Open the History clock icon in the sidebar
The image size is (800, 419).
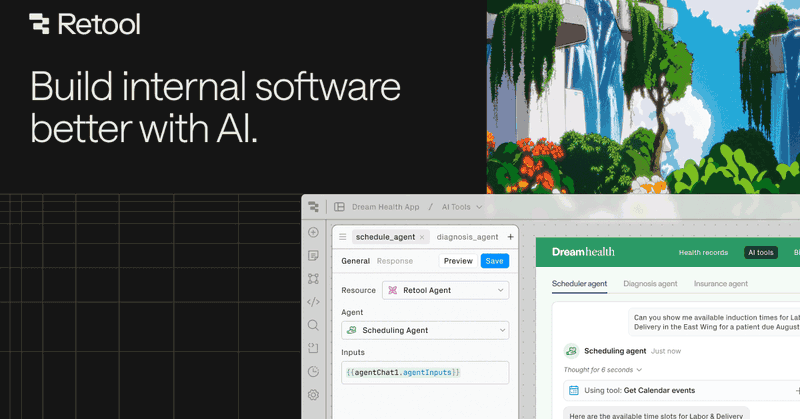pyautogui.click(x=313, y=372)
